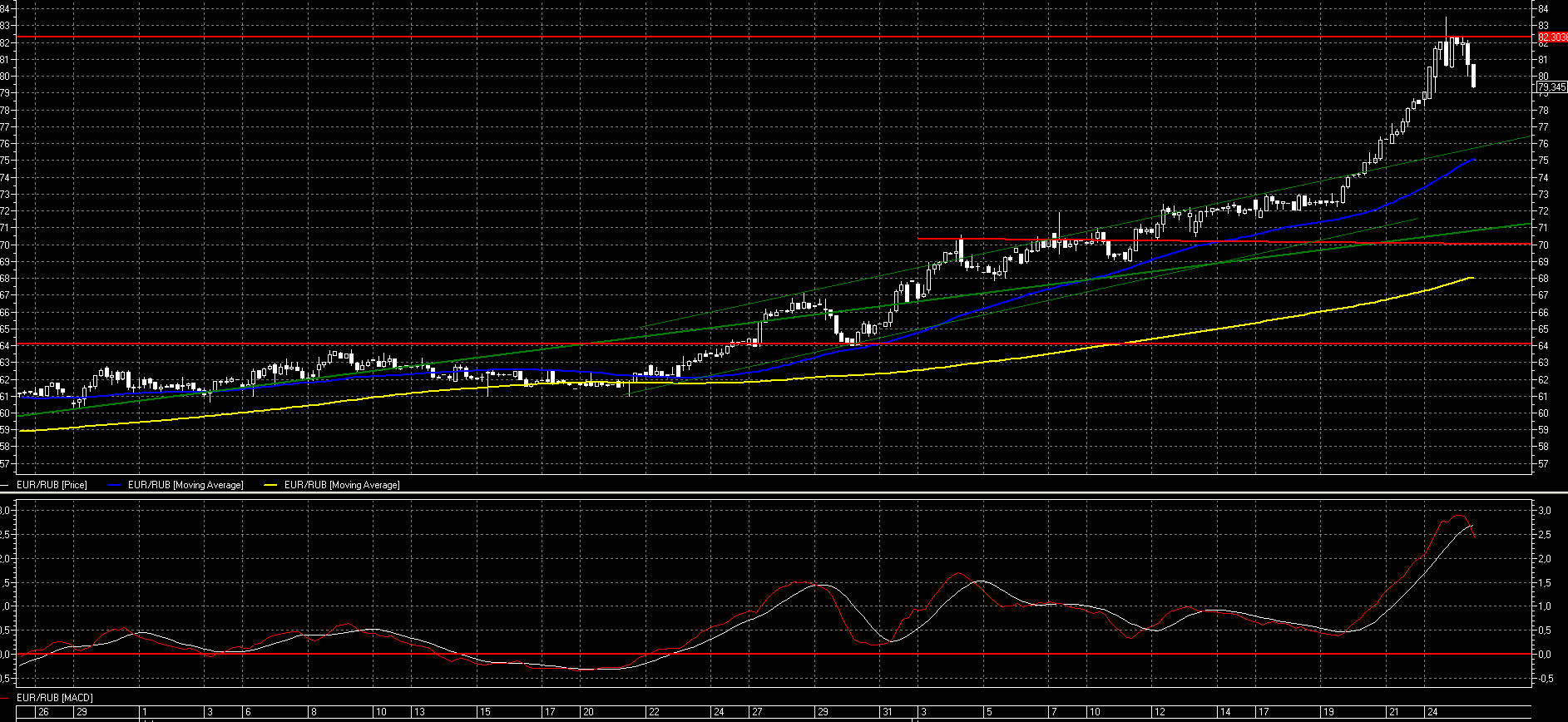Click the 76 value on price axis

(x=1542, y=144)
